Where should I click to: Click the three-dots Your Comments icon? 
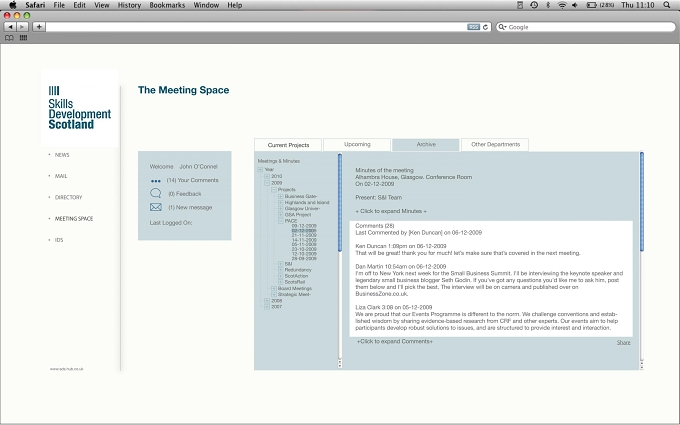click(x=156, y=181)
